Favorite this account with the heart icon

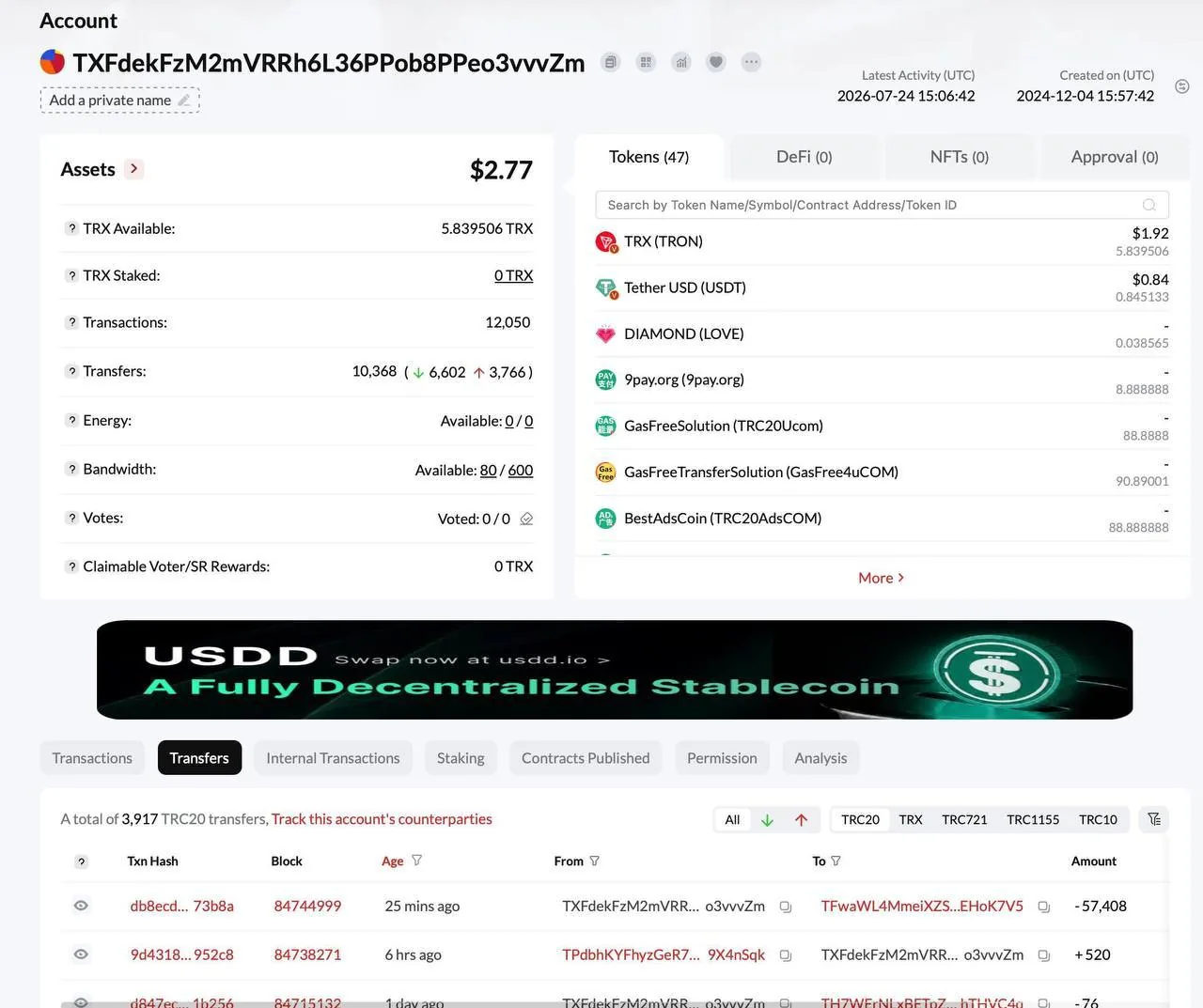[716, 62]
